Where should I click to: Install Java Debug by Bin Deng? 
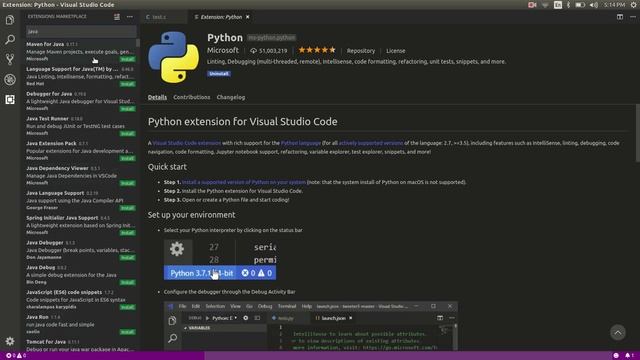point(127,282)
